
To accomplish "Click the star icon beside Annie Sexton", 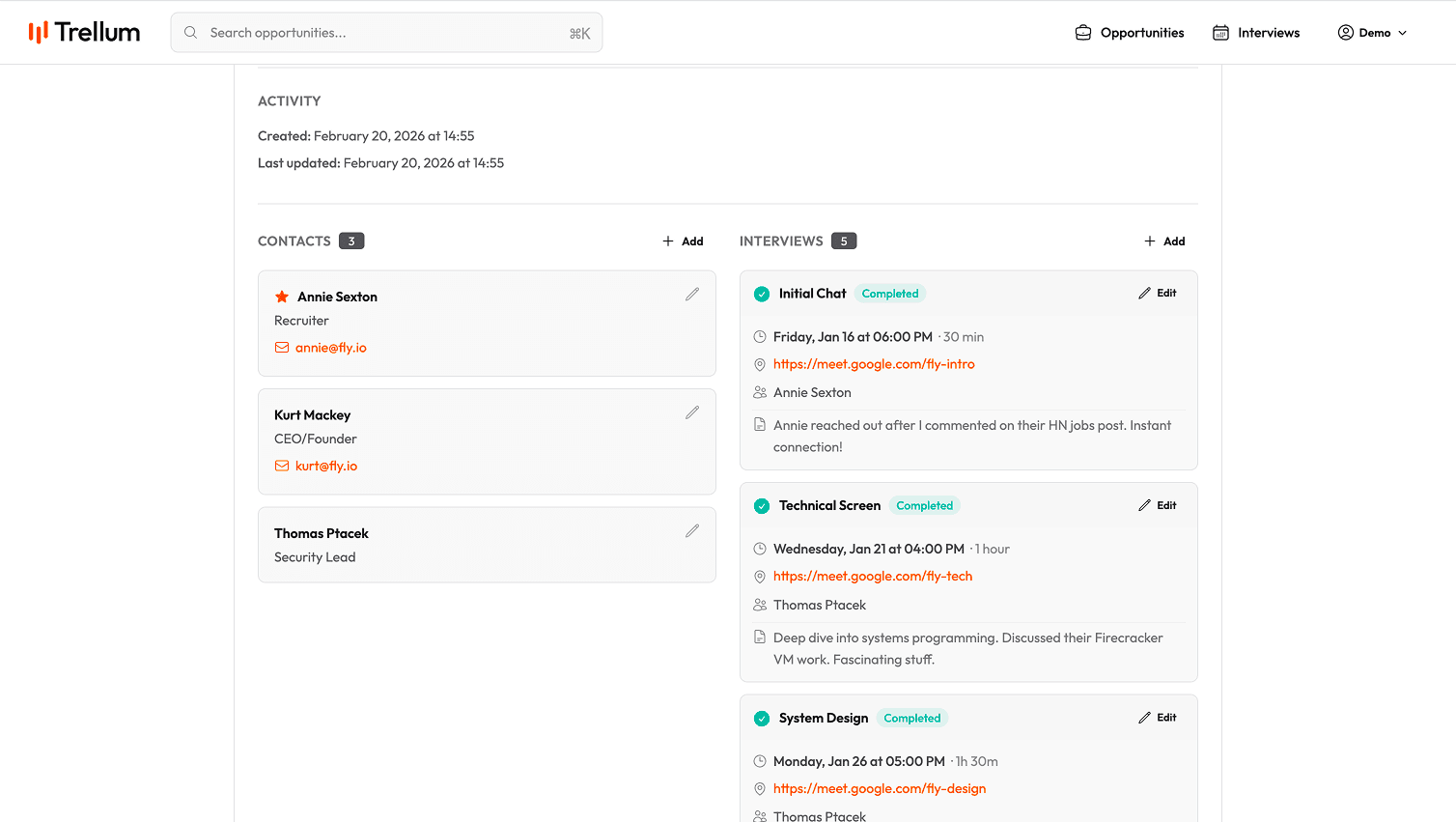I will [282, 297].
